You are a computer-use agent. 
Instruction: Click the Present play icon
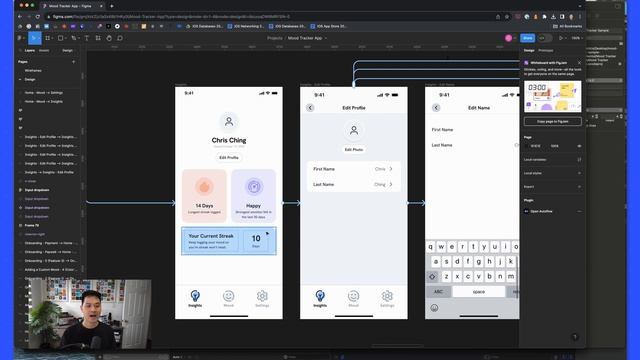coord(561,38)
